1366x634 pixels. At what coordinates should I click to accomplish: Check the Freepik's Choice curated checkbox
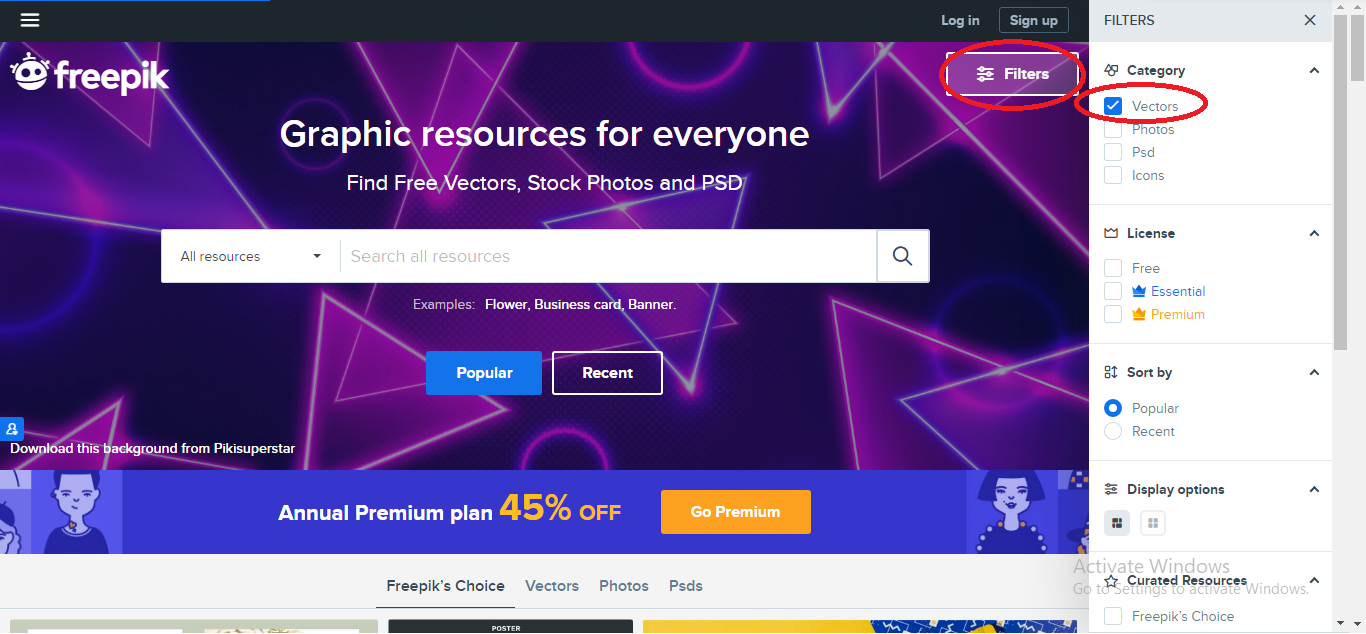1113,616
